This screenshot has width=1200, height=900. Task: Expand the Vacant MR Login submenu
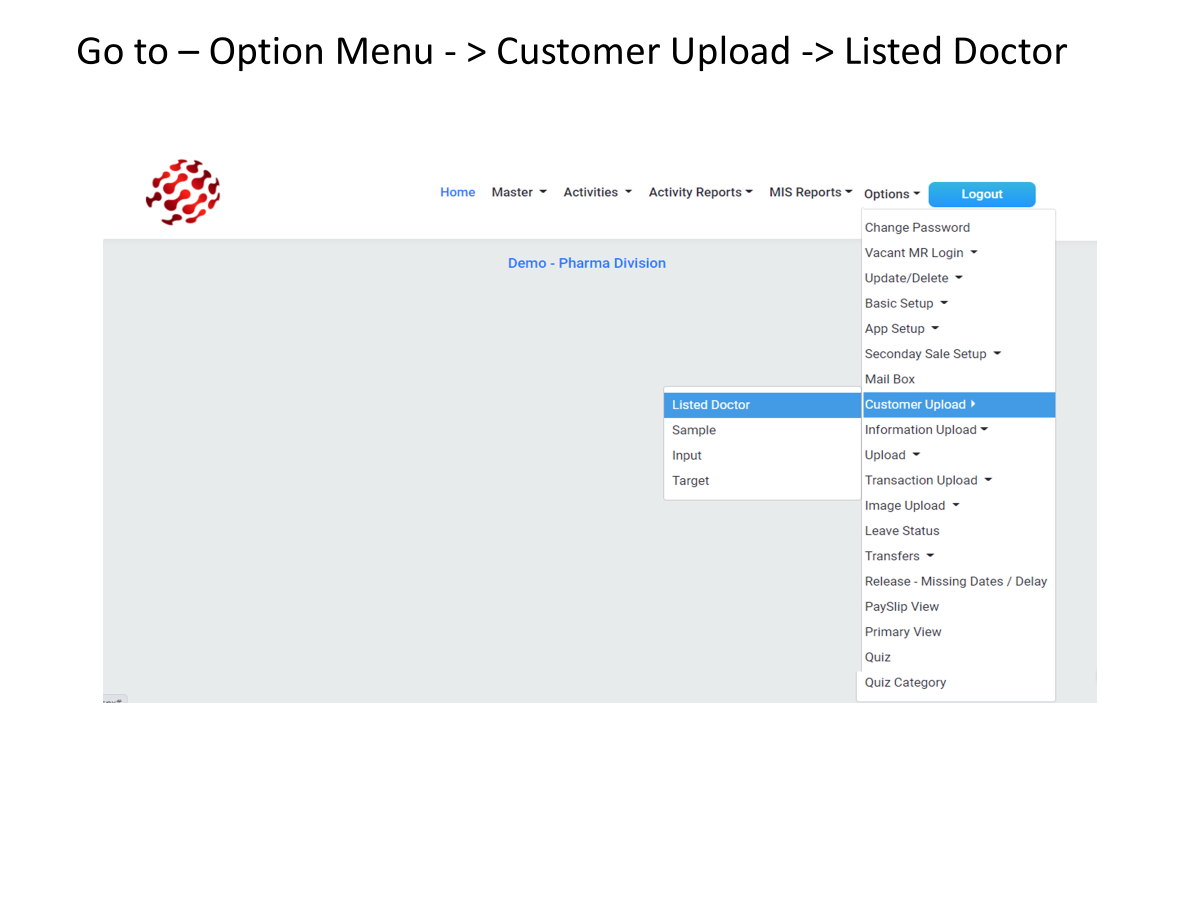[x=921, y=253]
